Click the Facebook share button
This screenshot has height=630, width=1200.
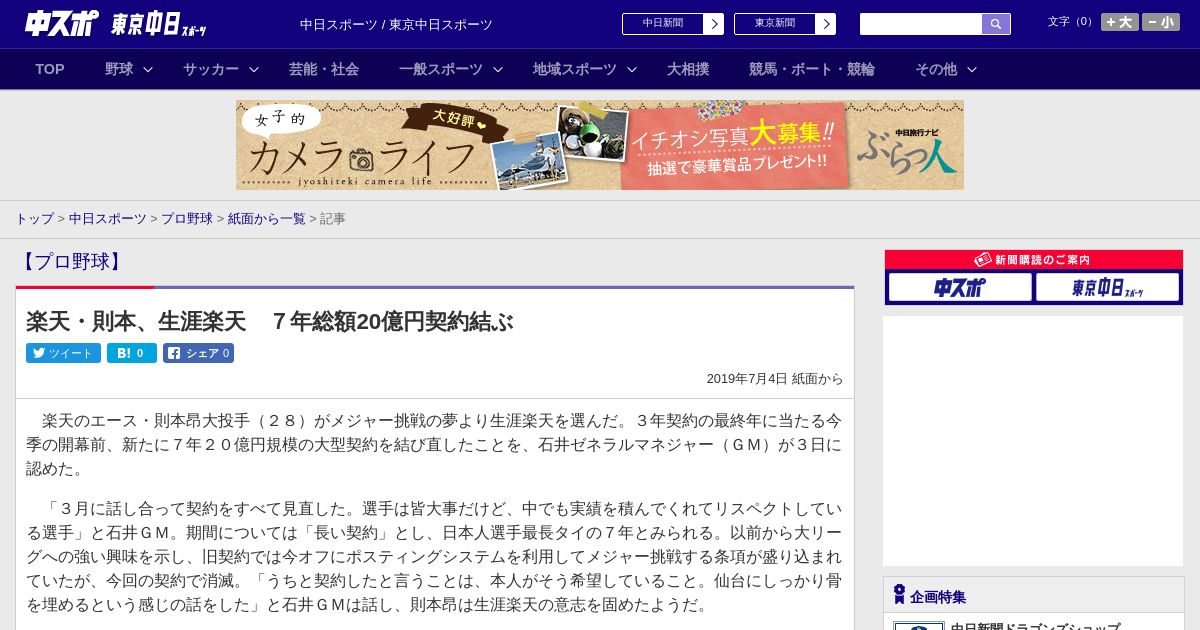tap(198, 353)
